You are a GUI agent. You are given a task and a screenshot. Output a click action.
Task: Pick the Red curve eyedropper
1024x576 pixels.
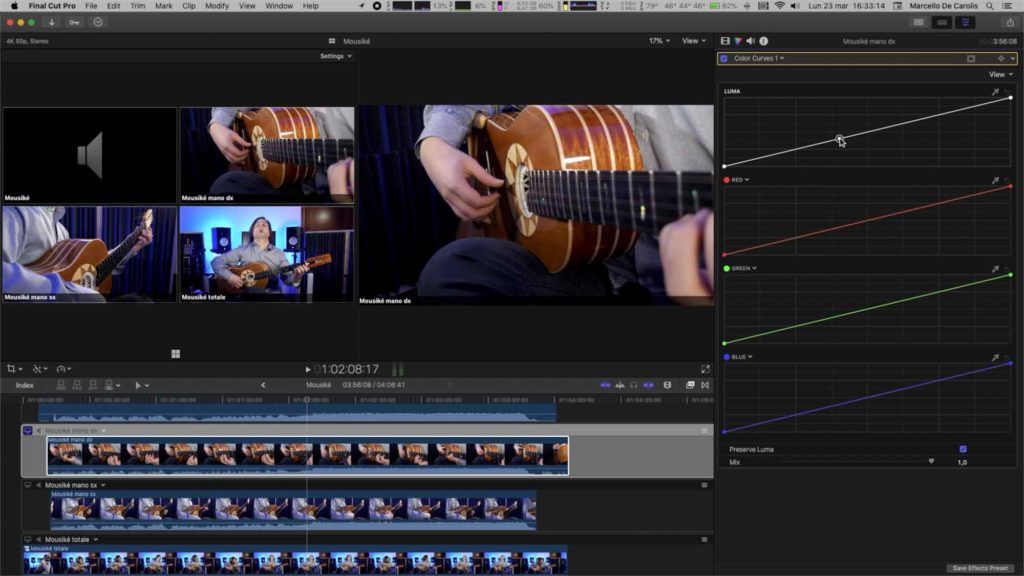click(995, 180)
